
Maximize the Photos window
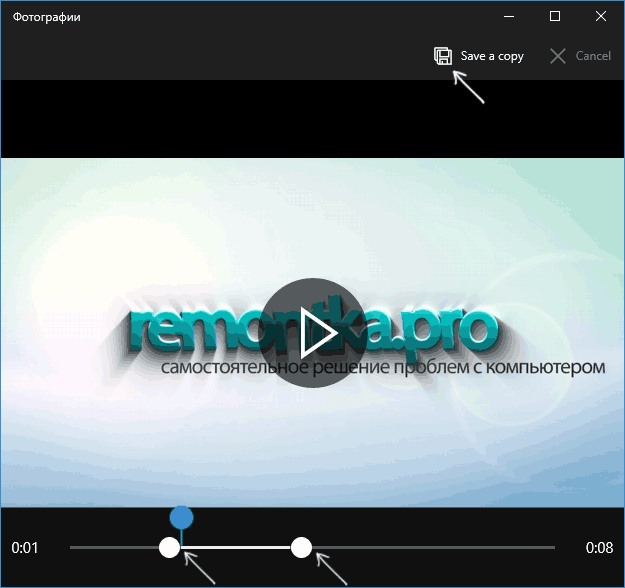click(x=555, y=16)
